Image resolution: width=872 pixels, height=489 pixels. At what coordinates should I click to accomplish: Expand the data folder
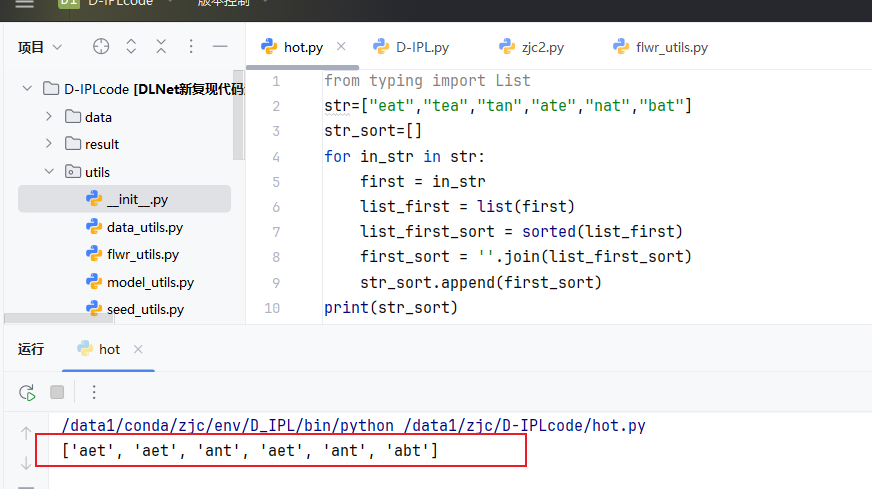(49, 116)
